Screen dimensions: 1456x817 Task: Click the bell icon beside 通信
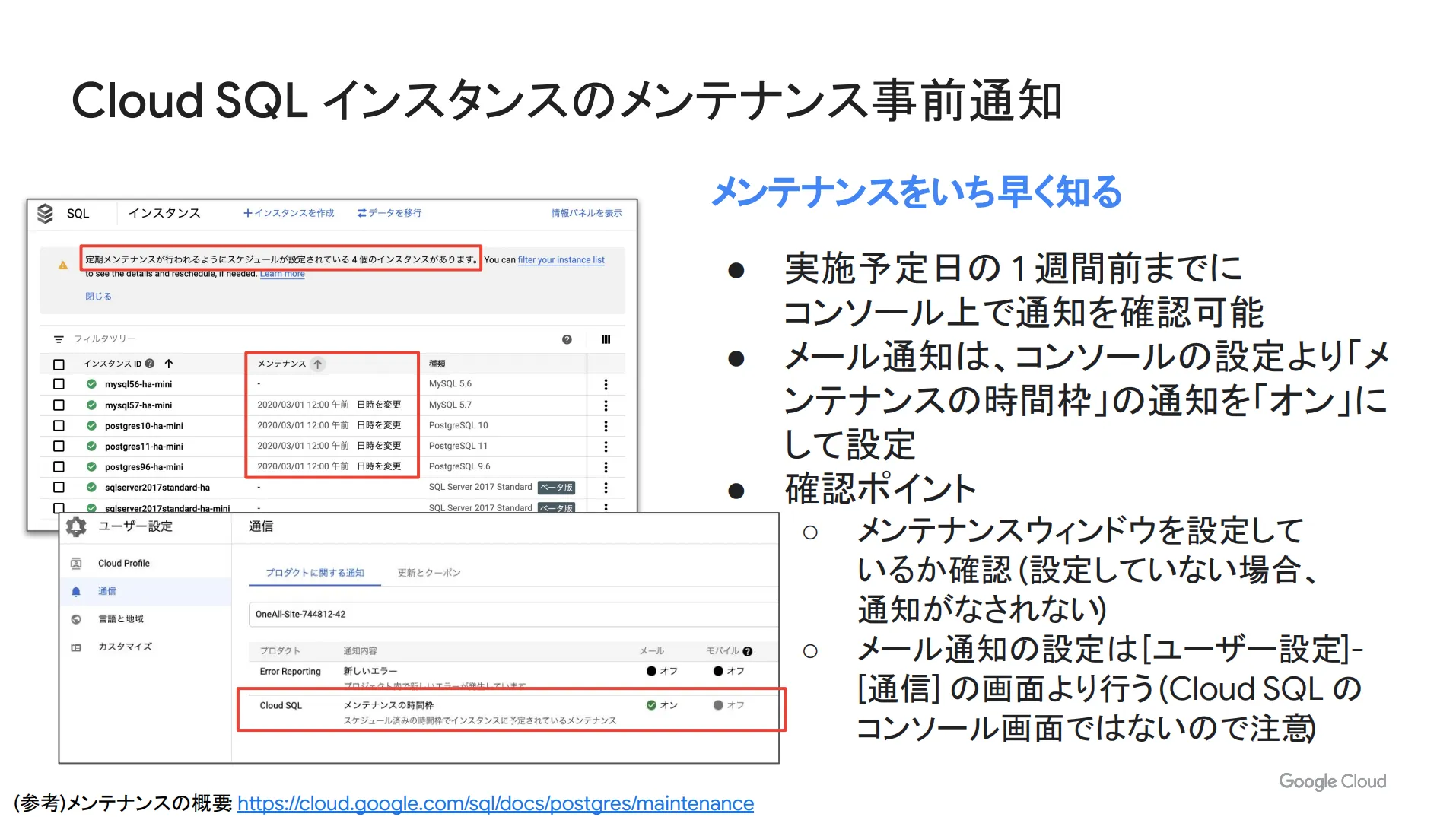[x=76, y=592]
